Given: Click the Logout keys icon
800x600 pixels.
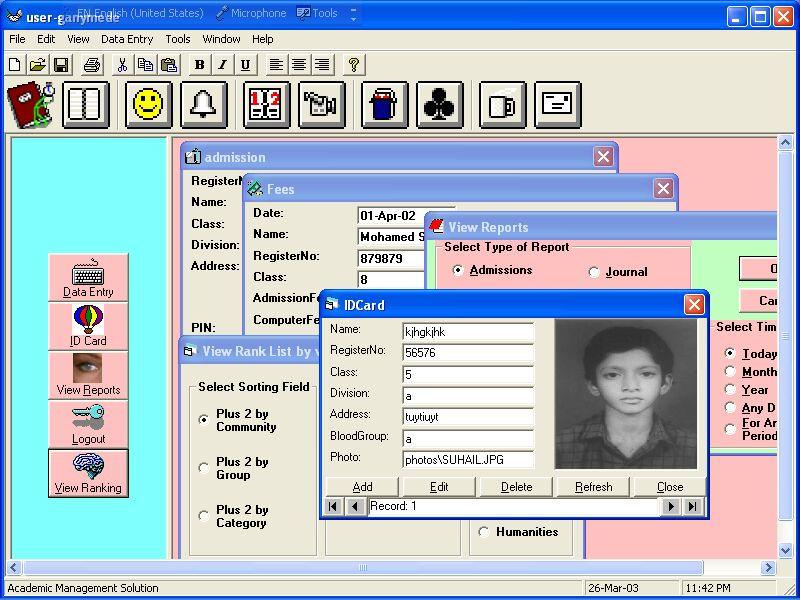Looking at the screenshot, I should point(88,424).
